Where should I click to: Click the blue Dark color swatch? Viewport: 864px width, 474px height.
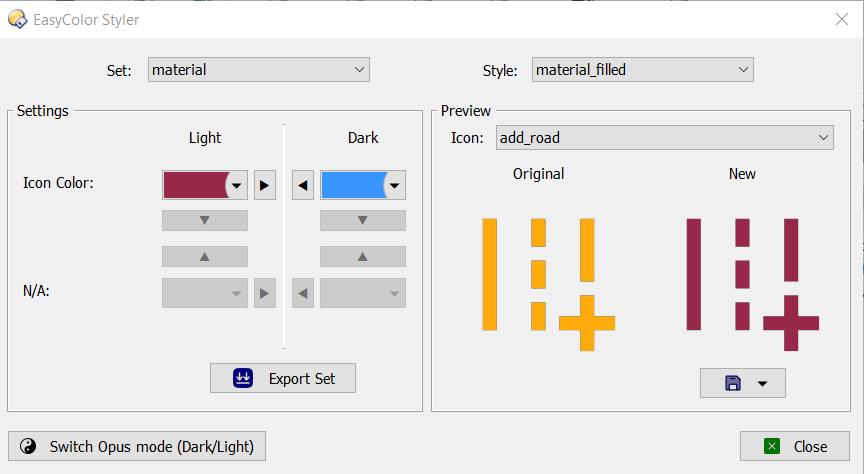pos(354,185)
